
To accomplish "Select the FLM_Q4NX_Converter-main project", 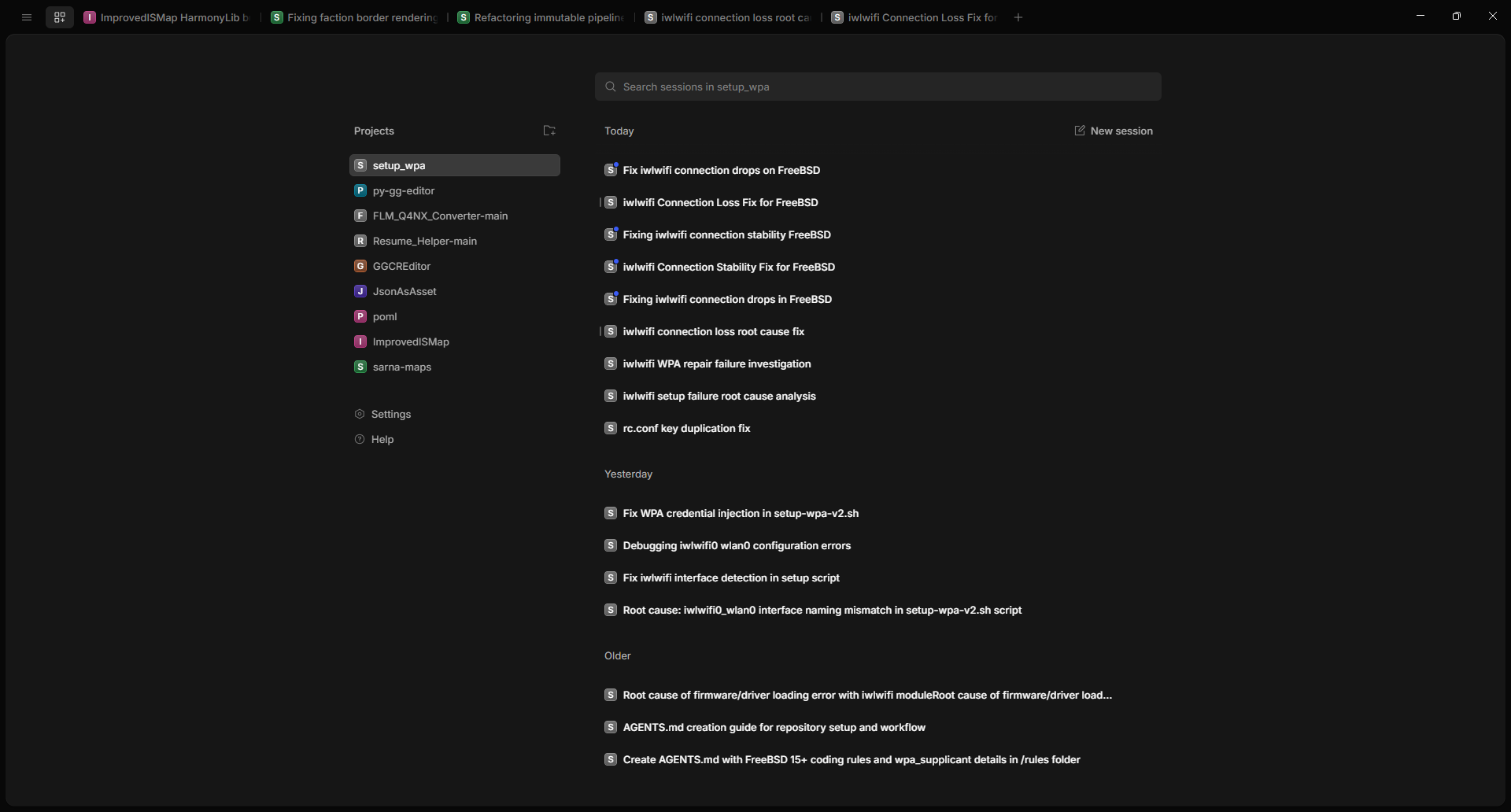I will (x=455, y=216).
